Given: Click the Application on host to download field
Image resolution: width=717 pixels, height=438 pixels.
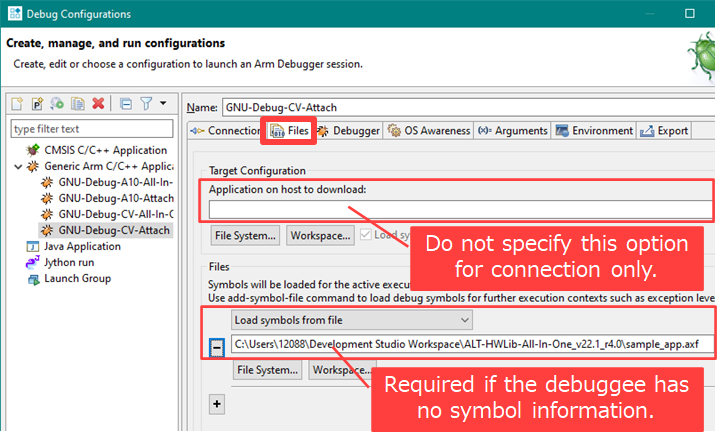Looking at the screenshot, I should tap(460, 210).
